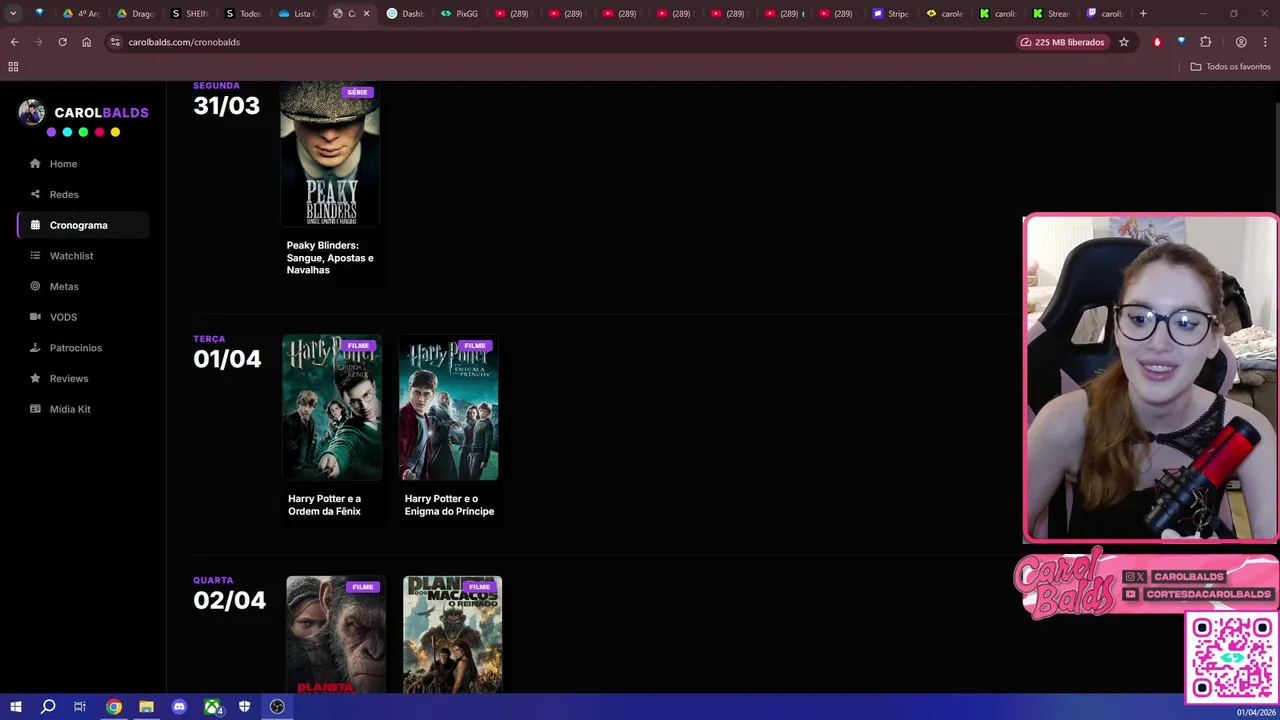This screenshot has width=1280, height=720.
Task: Open the Planeta dos Macacos O Reinado poster
Action: pos(453,634)
